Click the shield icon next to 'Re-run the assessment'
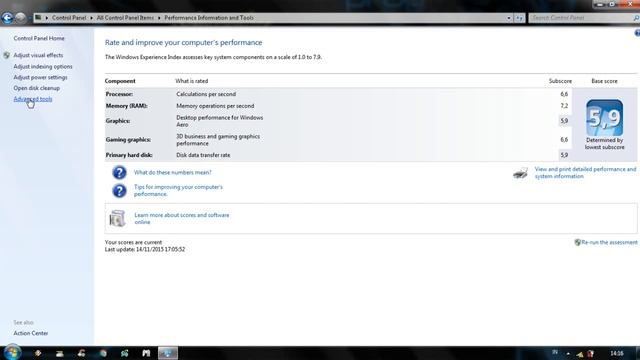640x360 pixels. 578,242
